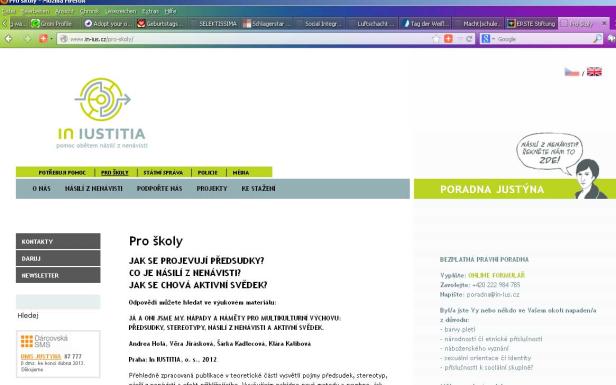Switch to the Schlagerstar tab
The image size is (616, 385).
[267, 24]
